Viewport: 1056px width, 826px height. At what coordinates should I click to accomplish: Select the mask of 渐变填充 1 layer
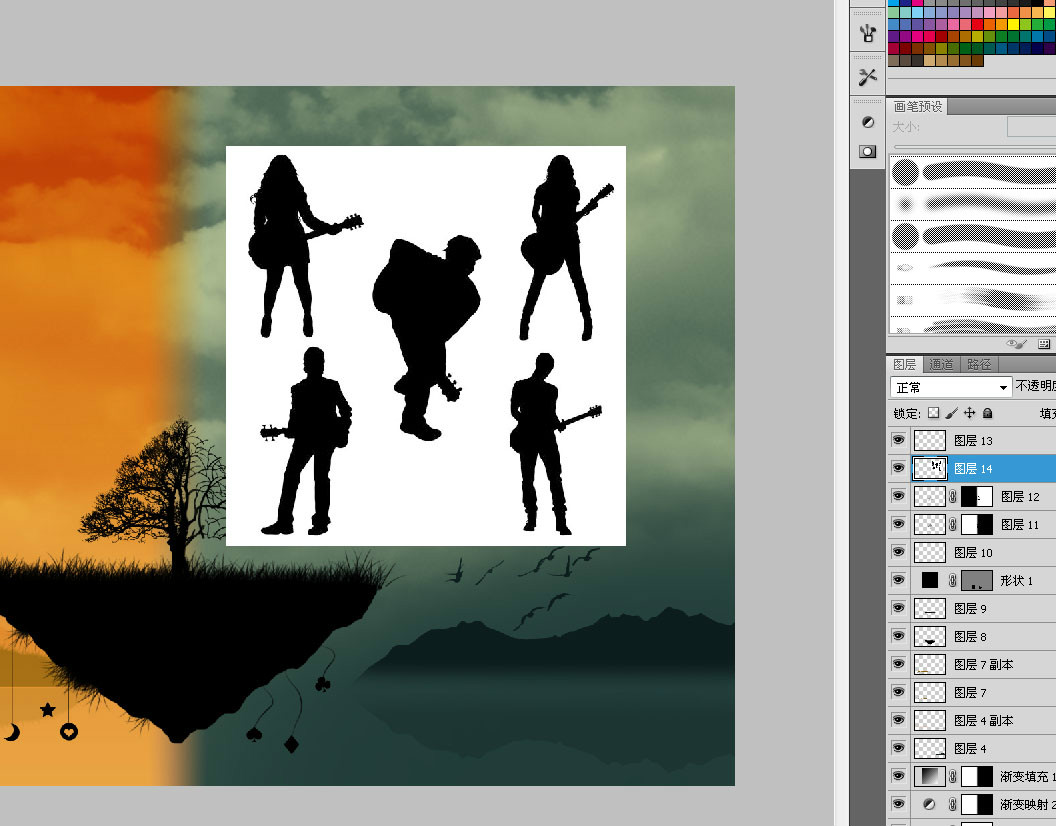977,777
